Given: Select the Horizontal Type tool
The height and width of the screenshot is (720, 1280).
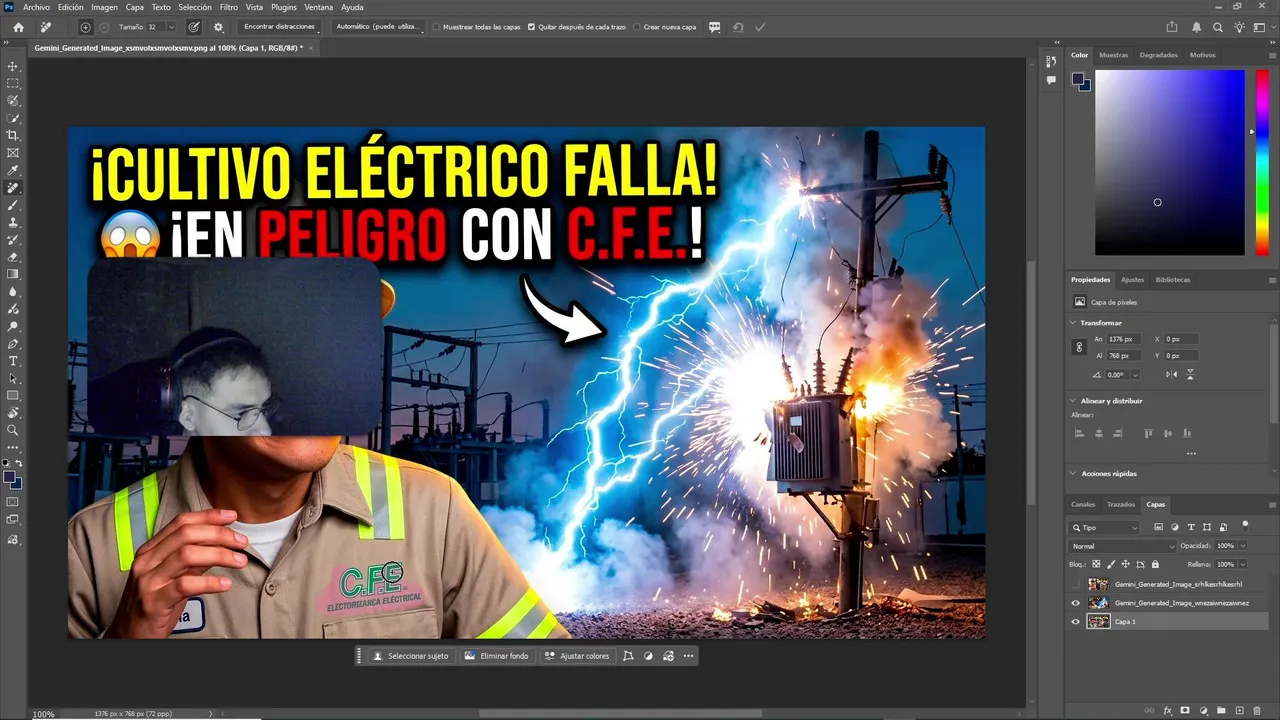Looking at the screenshot, I should tap(13, 360).
